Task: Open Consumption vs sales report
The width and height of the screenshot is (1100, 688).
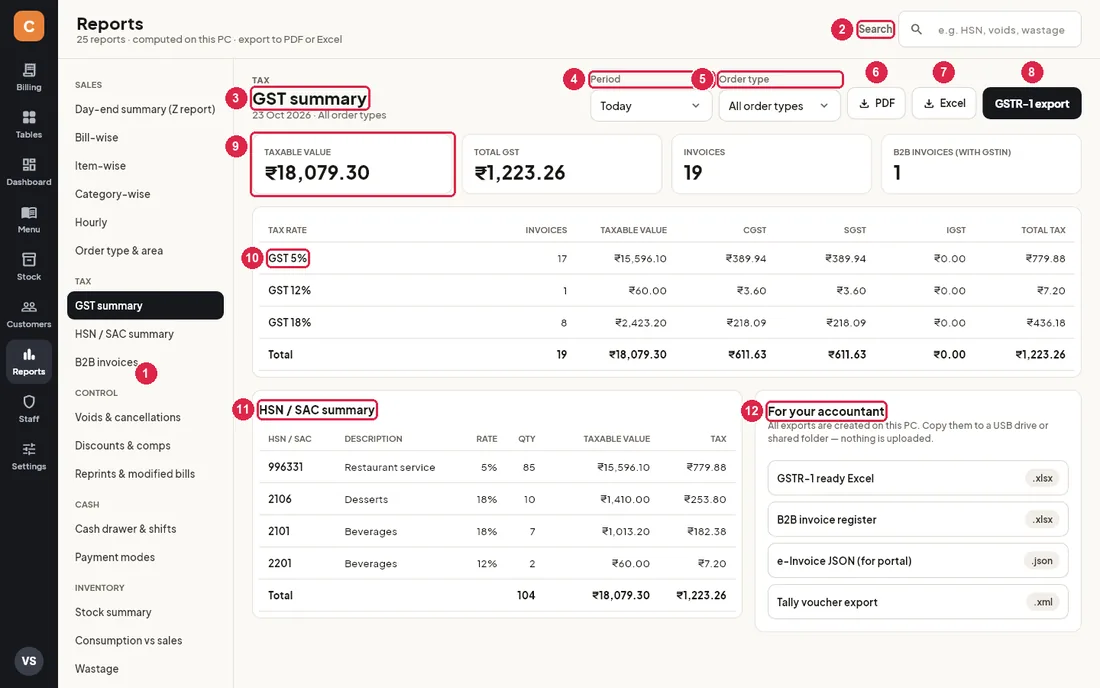Action: [145, 640]
